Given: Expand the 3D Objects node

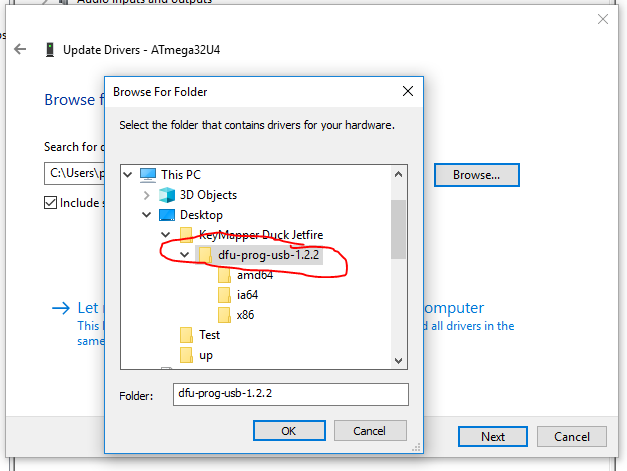Looking at the screenshot, I should [147, 195].
